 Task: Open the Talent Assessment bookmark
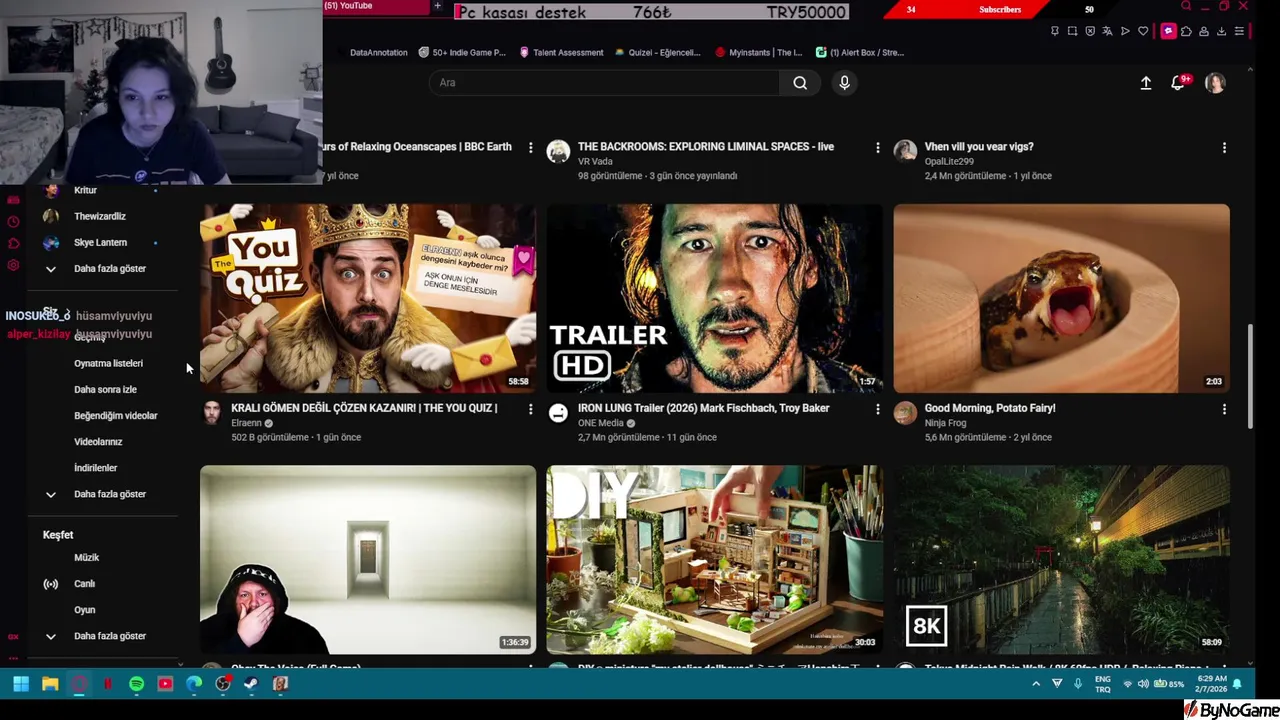click(x=561, y=52)
